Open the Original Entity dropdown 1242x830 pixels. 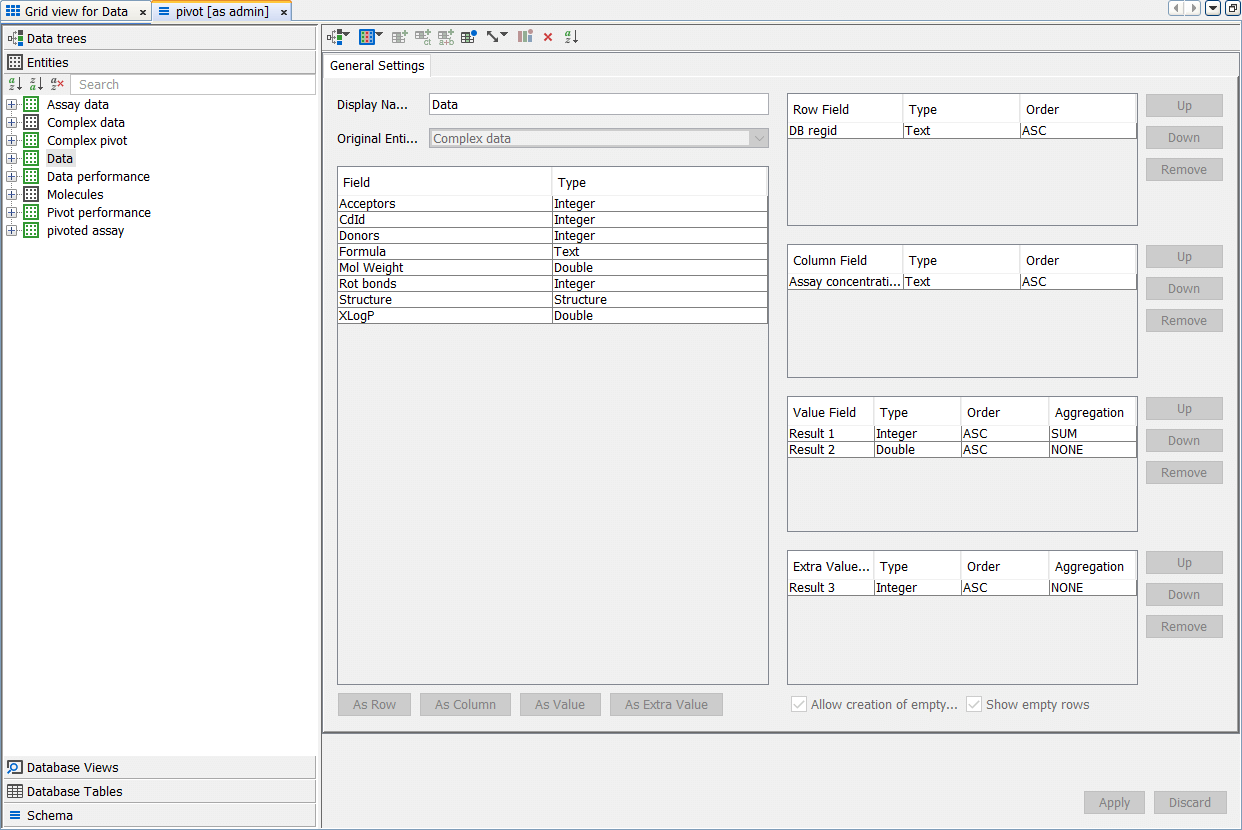tap(759, 139)
